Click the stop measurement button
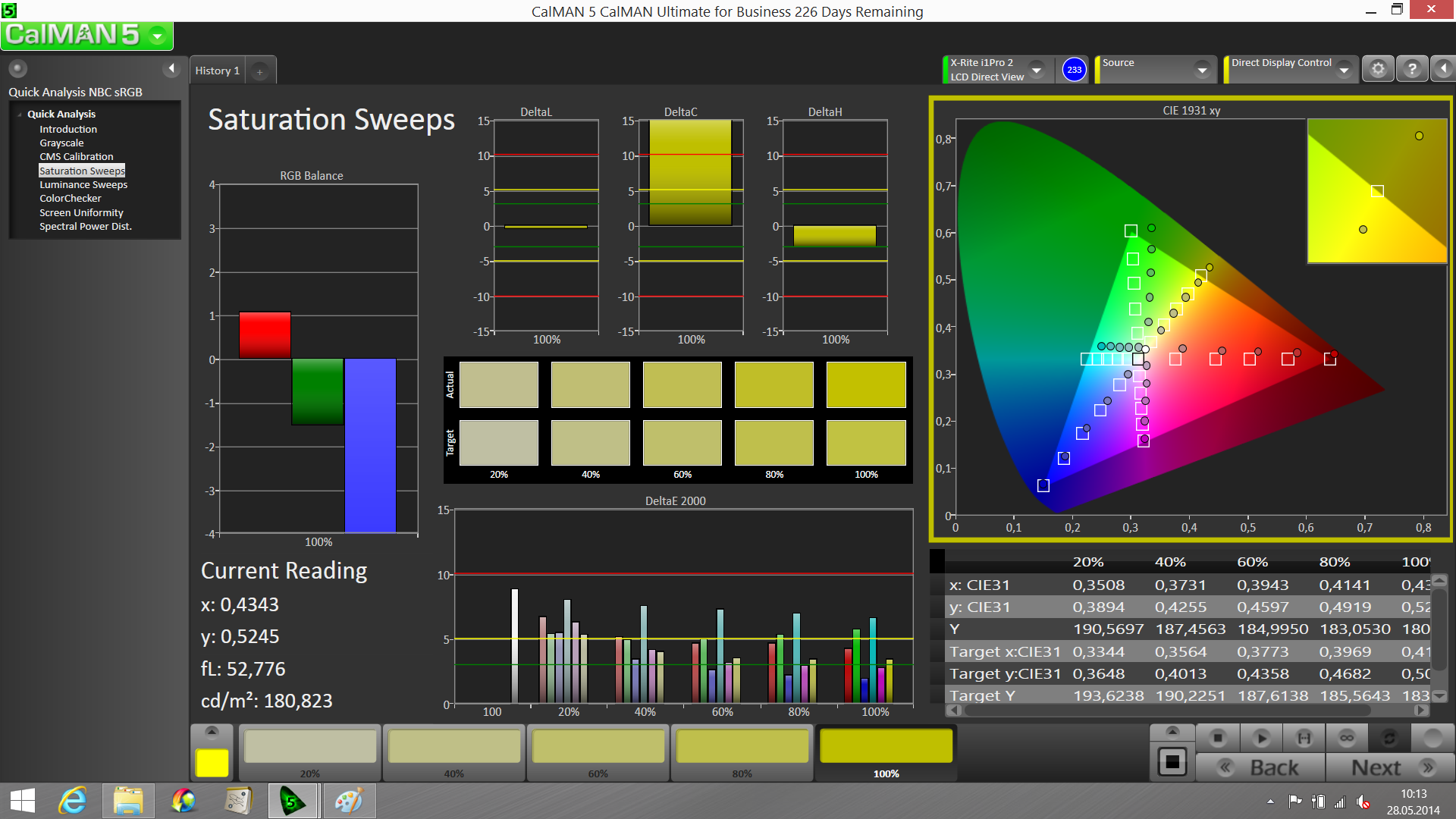The image size is (1456, 819). (x=1217, y=738)
